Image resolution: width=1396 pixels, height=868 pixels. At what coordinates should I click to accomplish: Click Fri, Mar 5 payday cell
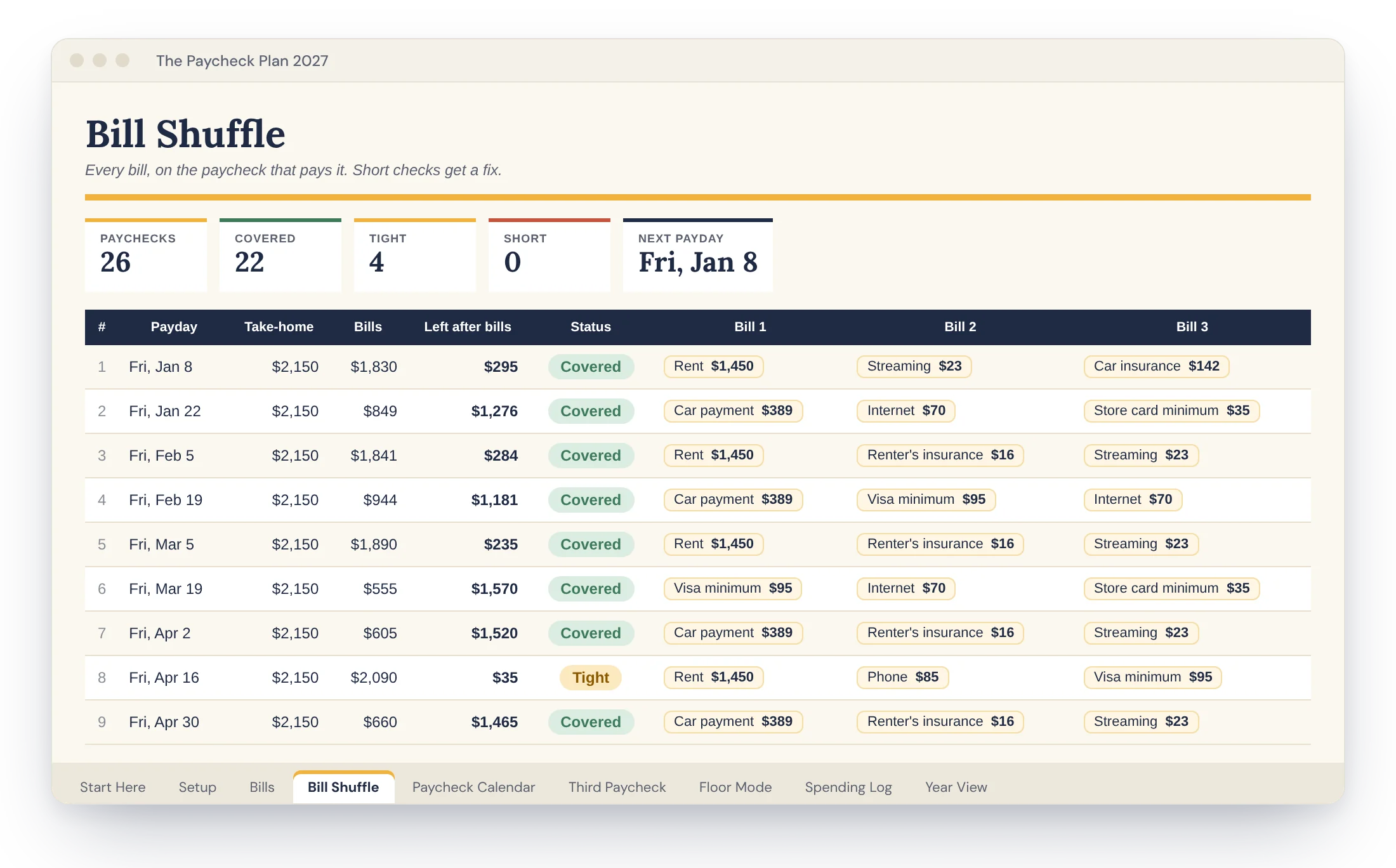161,544
